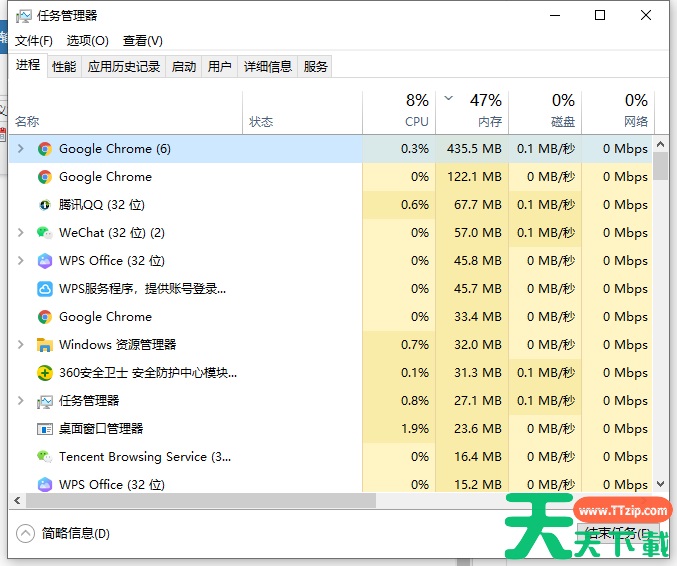Select the Tencent Browsing Service row name
The height and width of the screenshot is (566, 677).
click(145, 456)
